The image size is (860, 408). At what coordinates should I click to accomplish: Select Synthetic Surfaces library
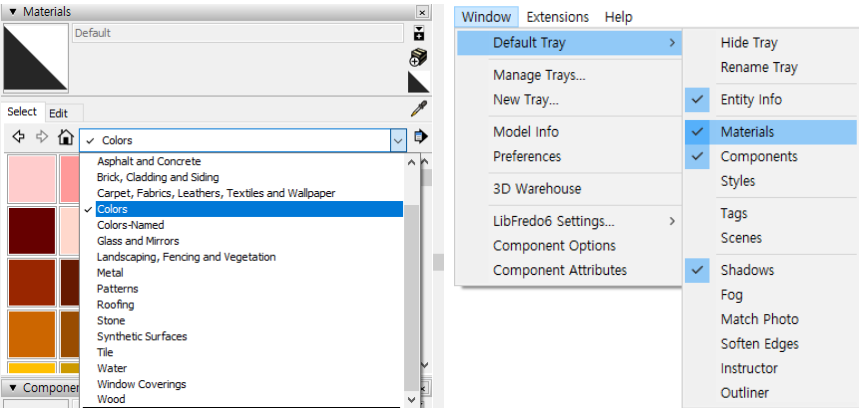249,336
